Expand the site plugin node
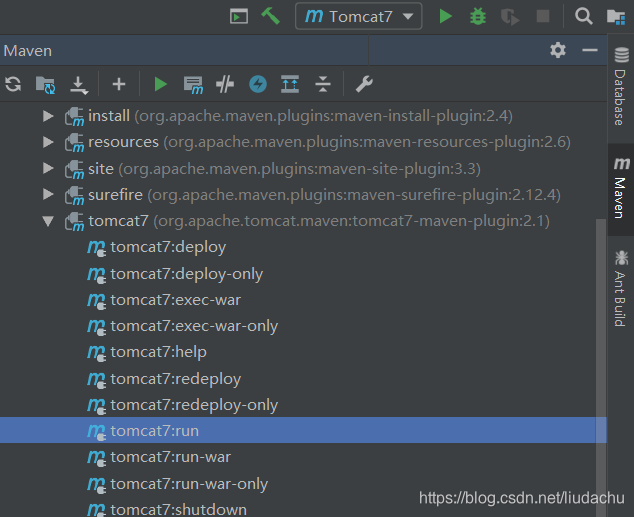634x517 pixels. [x=48, y=168]
